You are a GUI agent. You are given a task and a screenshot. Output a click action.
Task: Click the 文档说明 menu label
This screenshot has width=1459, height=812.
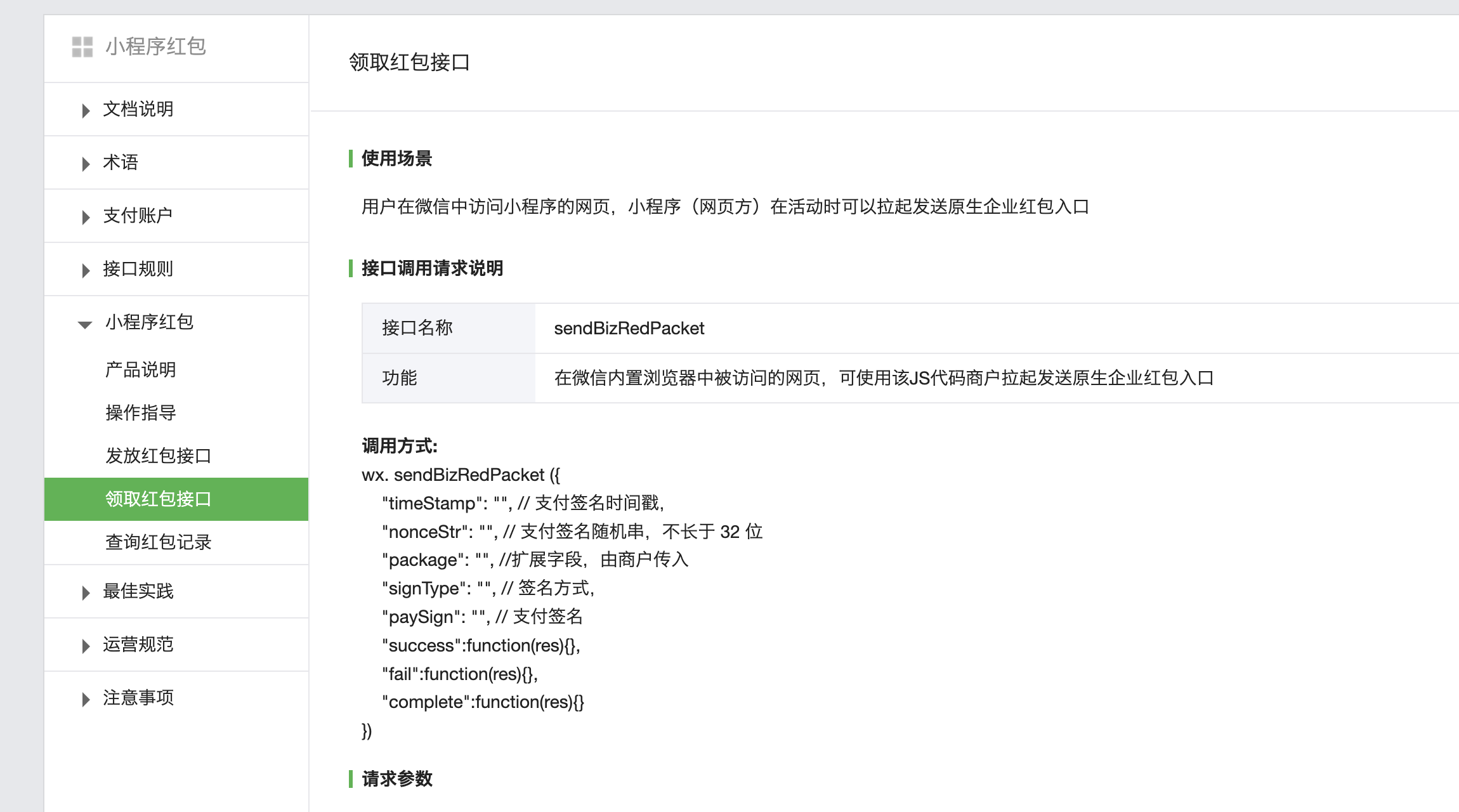point(138,109)
